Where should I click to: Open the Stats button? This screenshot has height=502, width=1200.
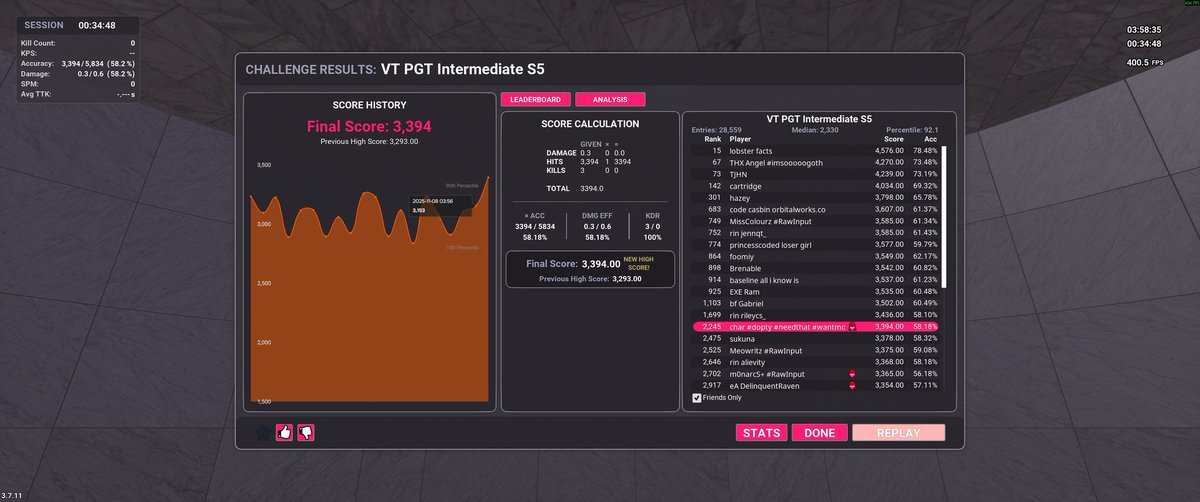(762, 433)
